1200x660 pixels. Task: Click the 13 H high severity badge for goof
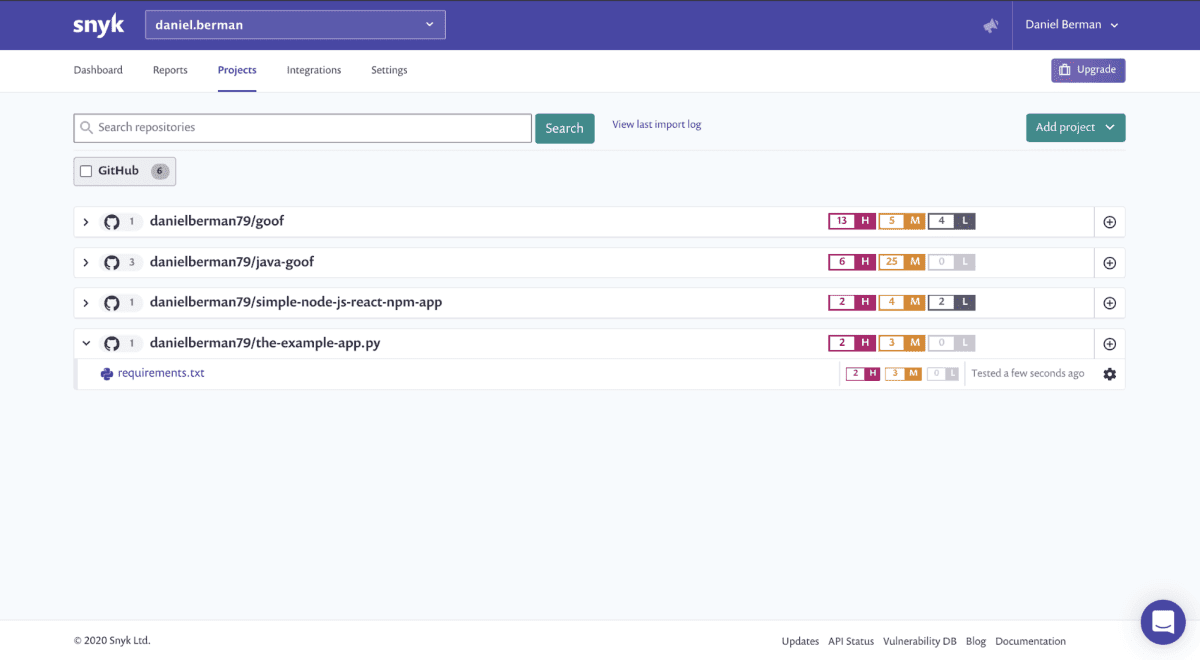(852, 221)
